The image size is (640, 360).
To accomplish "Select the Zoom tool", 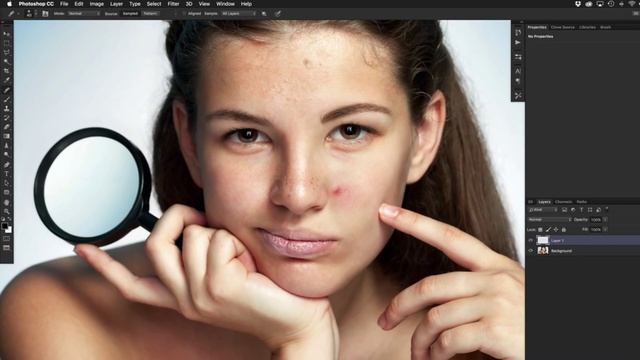I will [7, 211].
